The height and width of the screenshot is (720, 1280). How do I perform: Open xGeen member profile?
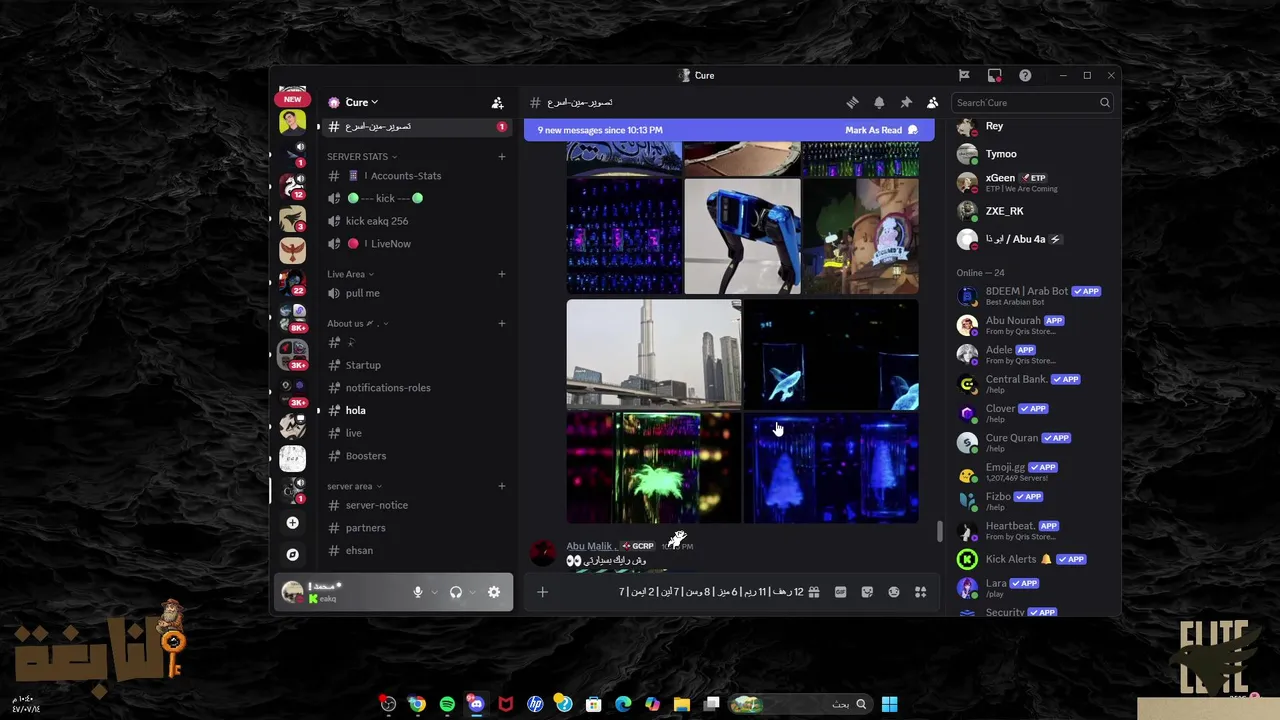(1034, 182)
